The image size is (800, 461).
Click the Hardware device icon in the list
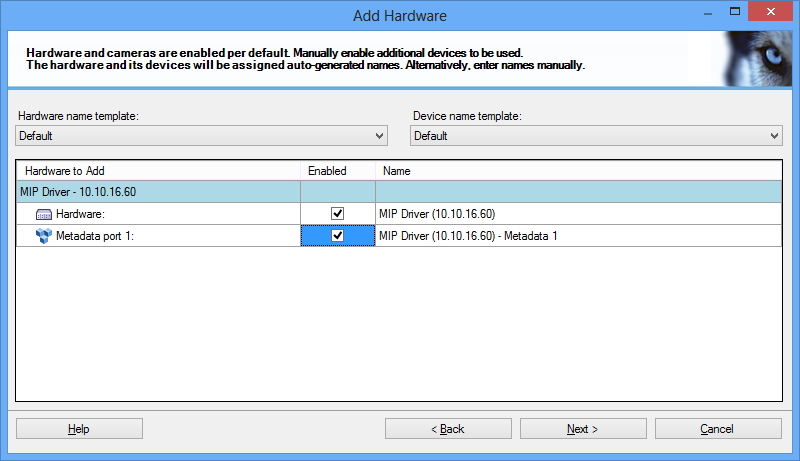point(44,214)
